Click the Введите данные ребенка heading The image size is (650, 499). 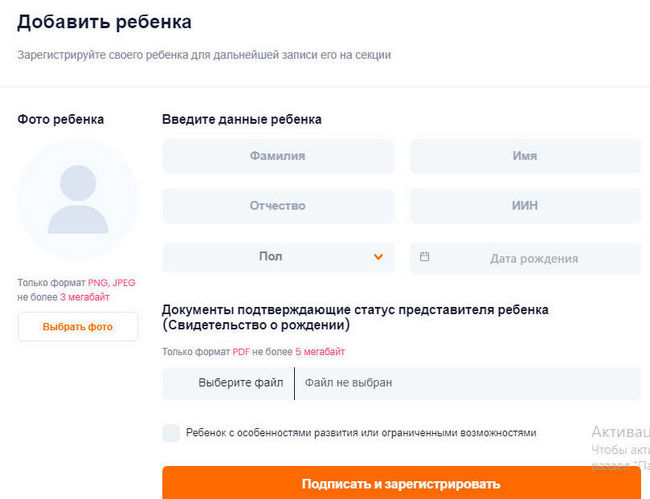[x=241, y=120]
